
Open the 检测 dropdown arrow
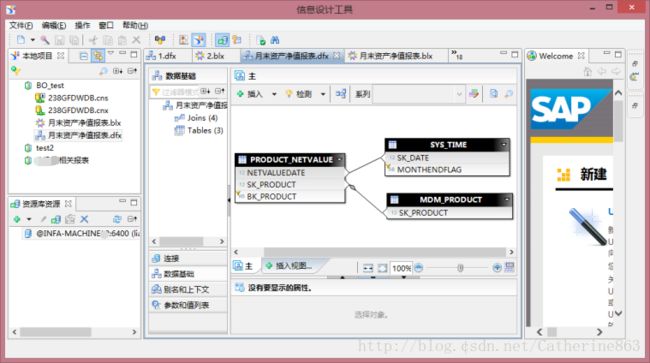(323, 94)
